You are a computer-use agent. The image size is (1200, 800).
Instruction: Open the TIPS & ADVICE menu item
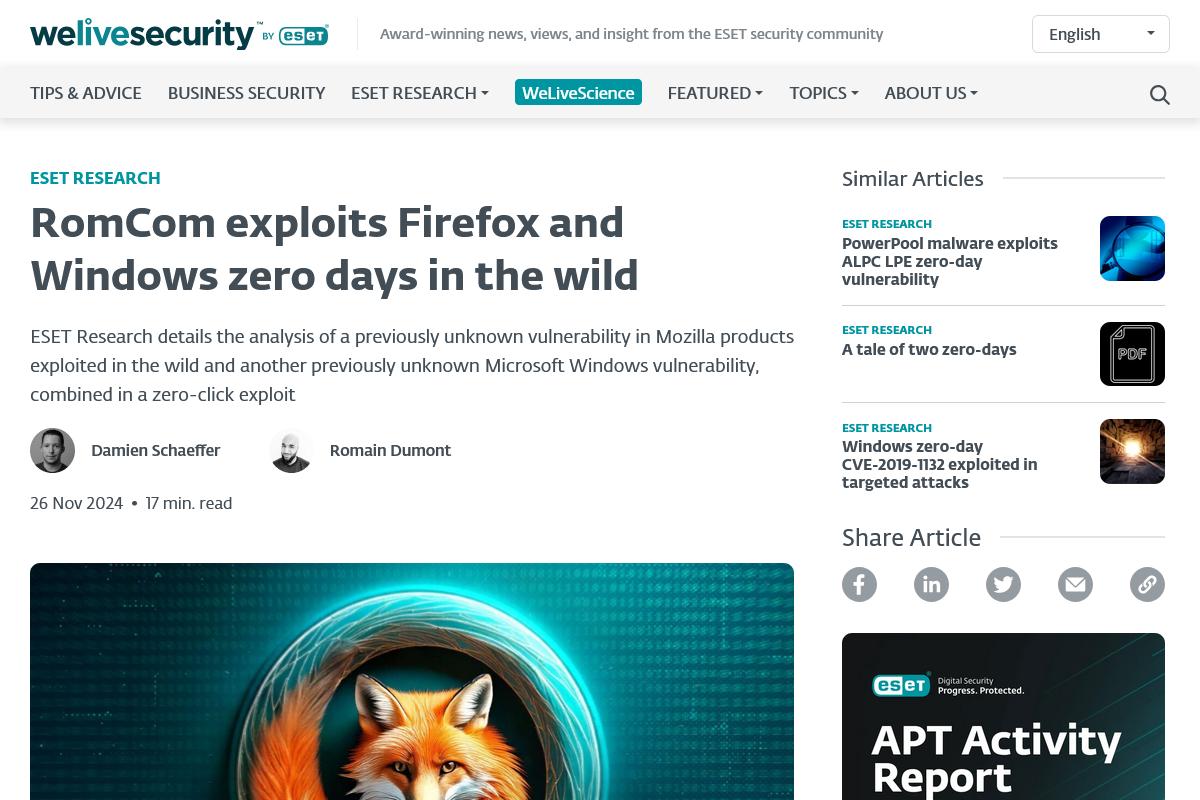86,92
